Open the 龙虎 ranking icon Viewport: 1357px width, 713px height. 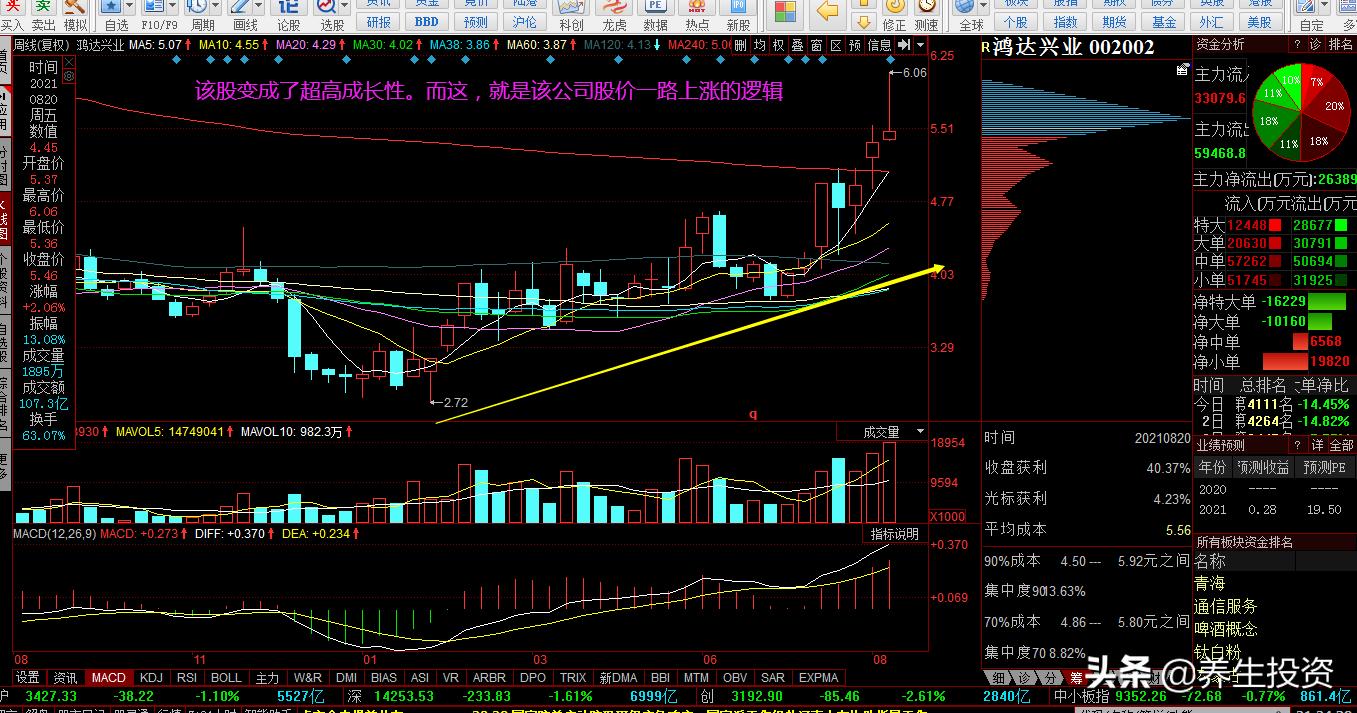614,8
